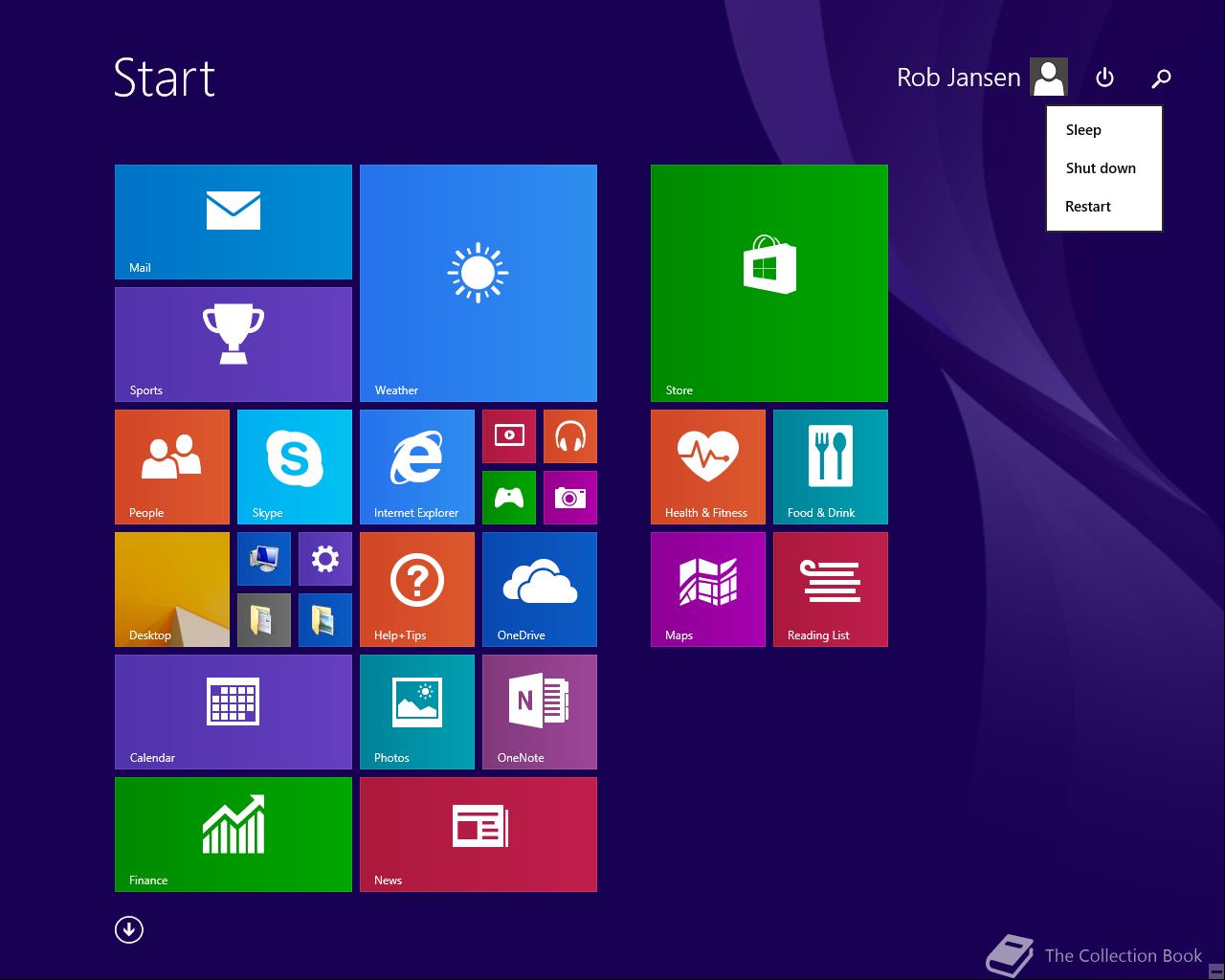Image resolution: width=1225 pixels, height=980 pixels.
Task: Start Skype
Action: pyautogui.click(x=294, y=466)
